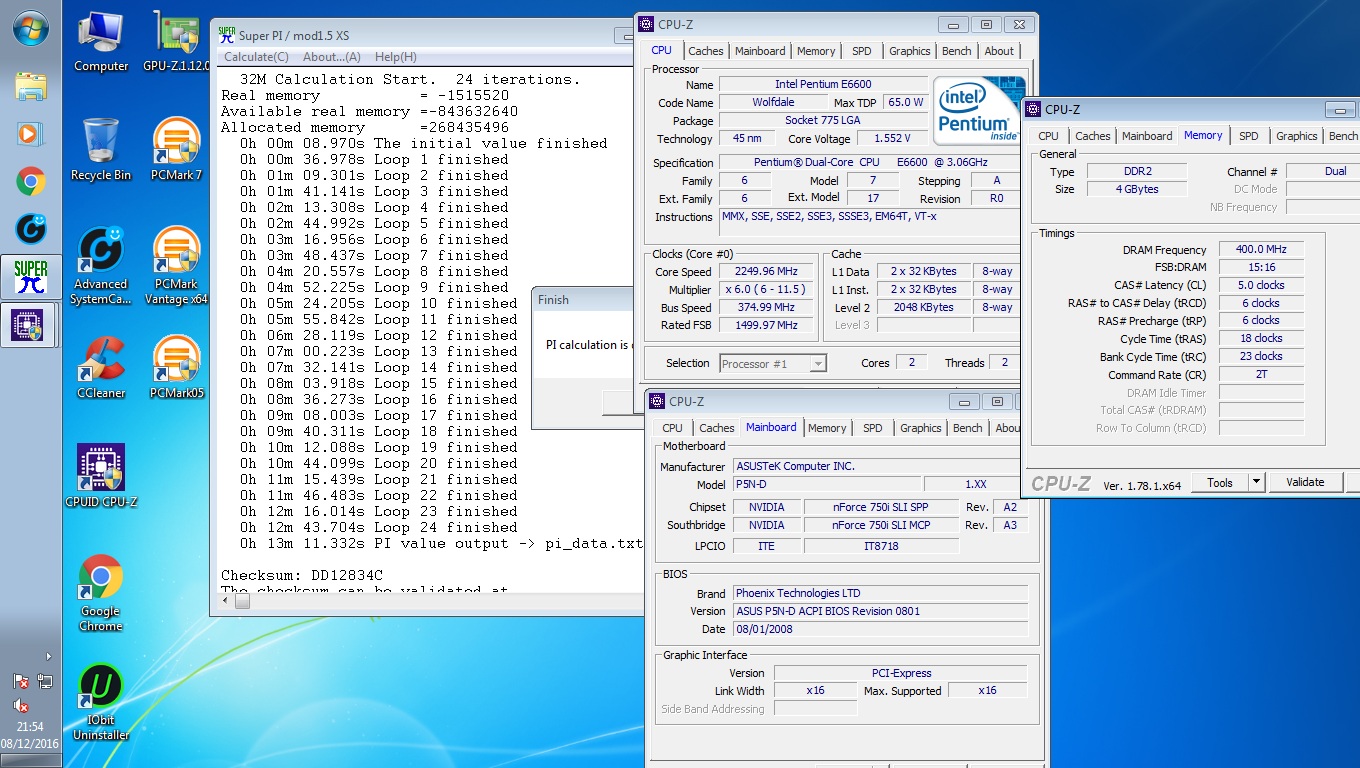Select the Advanced SystemCare desktop shortcut
1360x768 pixels.
(x=101, y=266)
